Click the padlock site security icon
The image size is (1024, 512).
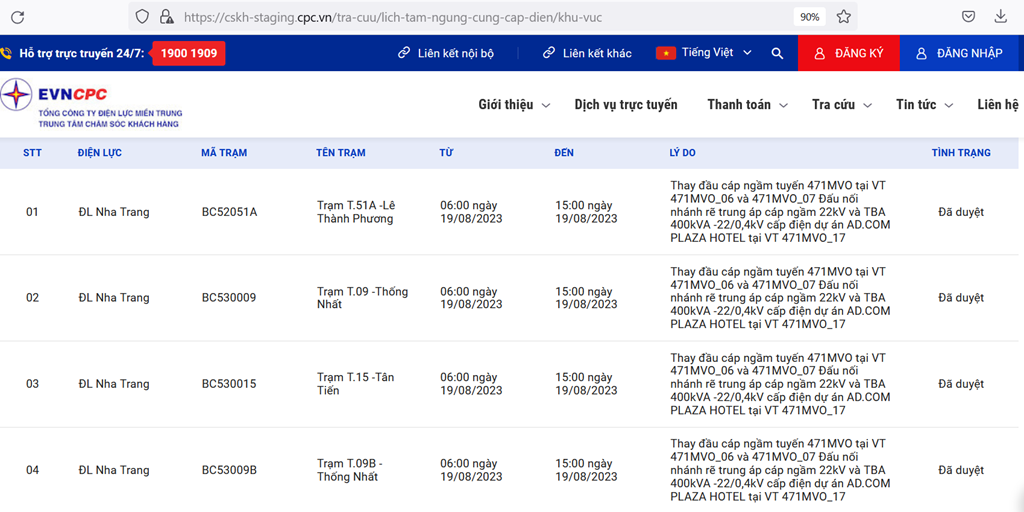(166, 17)
